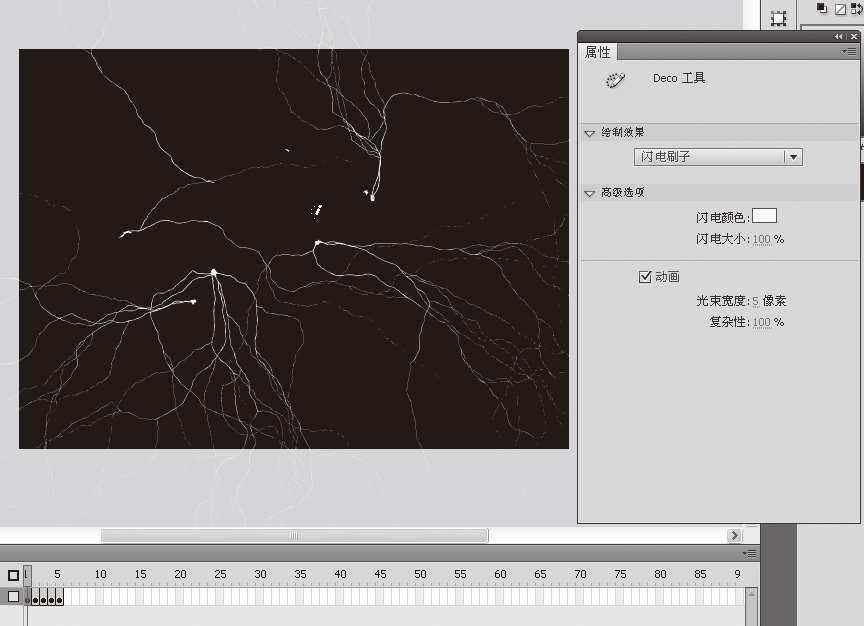This screenshot has height=626, width=864.
Task: Click frame number 60 on timeline ruler
Action: (500, 574)
